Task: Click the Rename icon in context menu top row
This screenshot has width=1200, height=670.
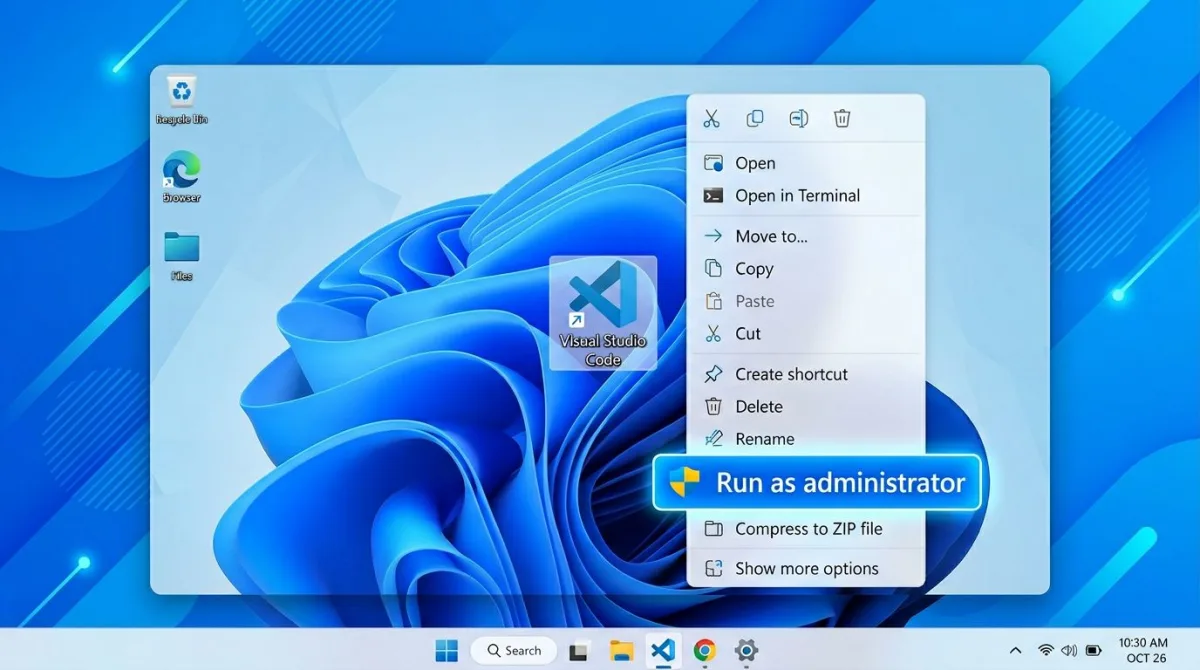Action: coord(799,119)
